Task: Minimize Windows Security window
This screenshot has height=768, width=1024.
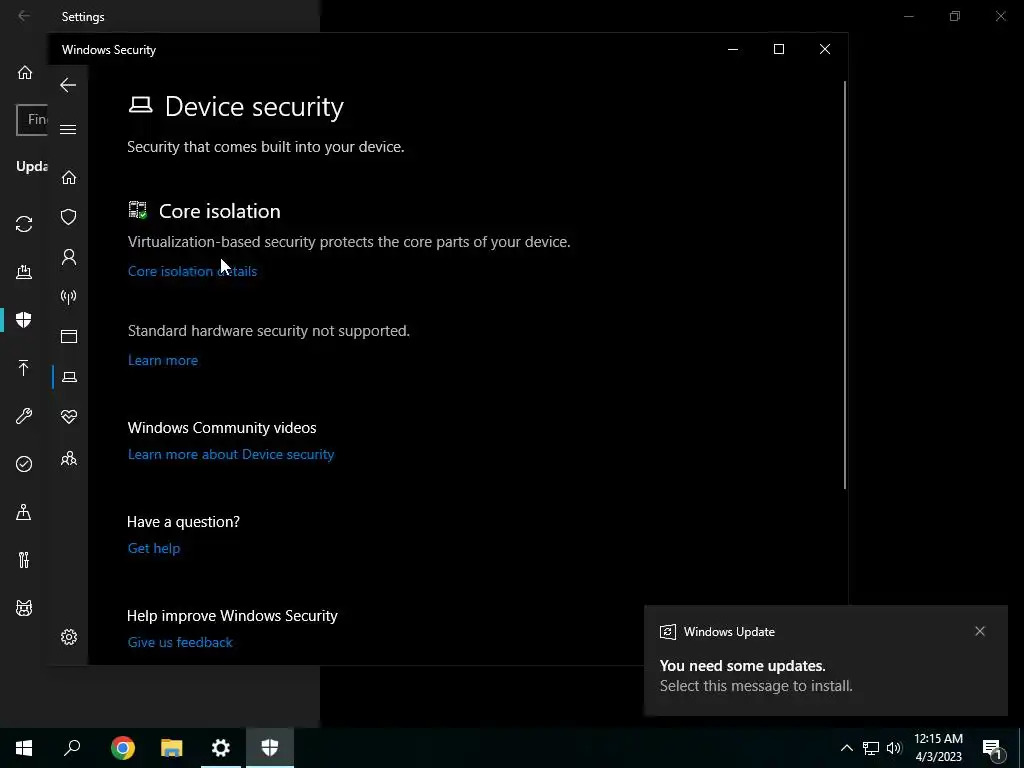Action: (x=733, y=50)
